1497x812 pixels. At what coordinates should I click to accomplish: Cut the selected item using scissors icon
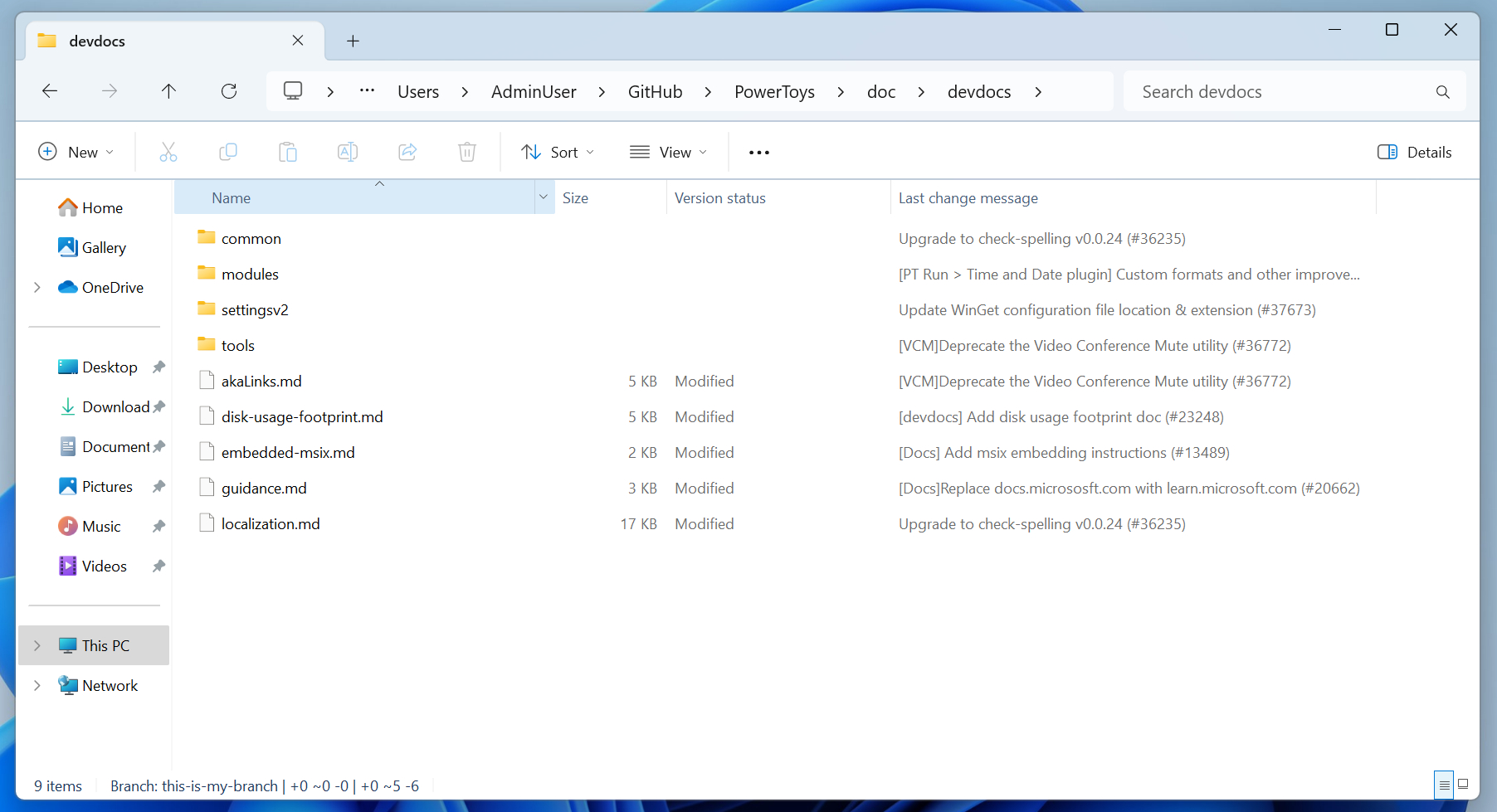[168, 152]
